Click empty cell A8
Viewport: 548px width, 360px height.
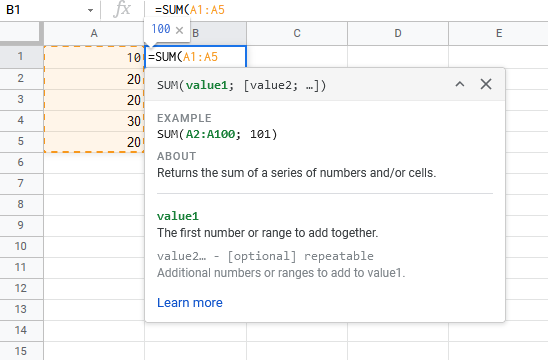(x=94, y=205)
